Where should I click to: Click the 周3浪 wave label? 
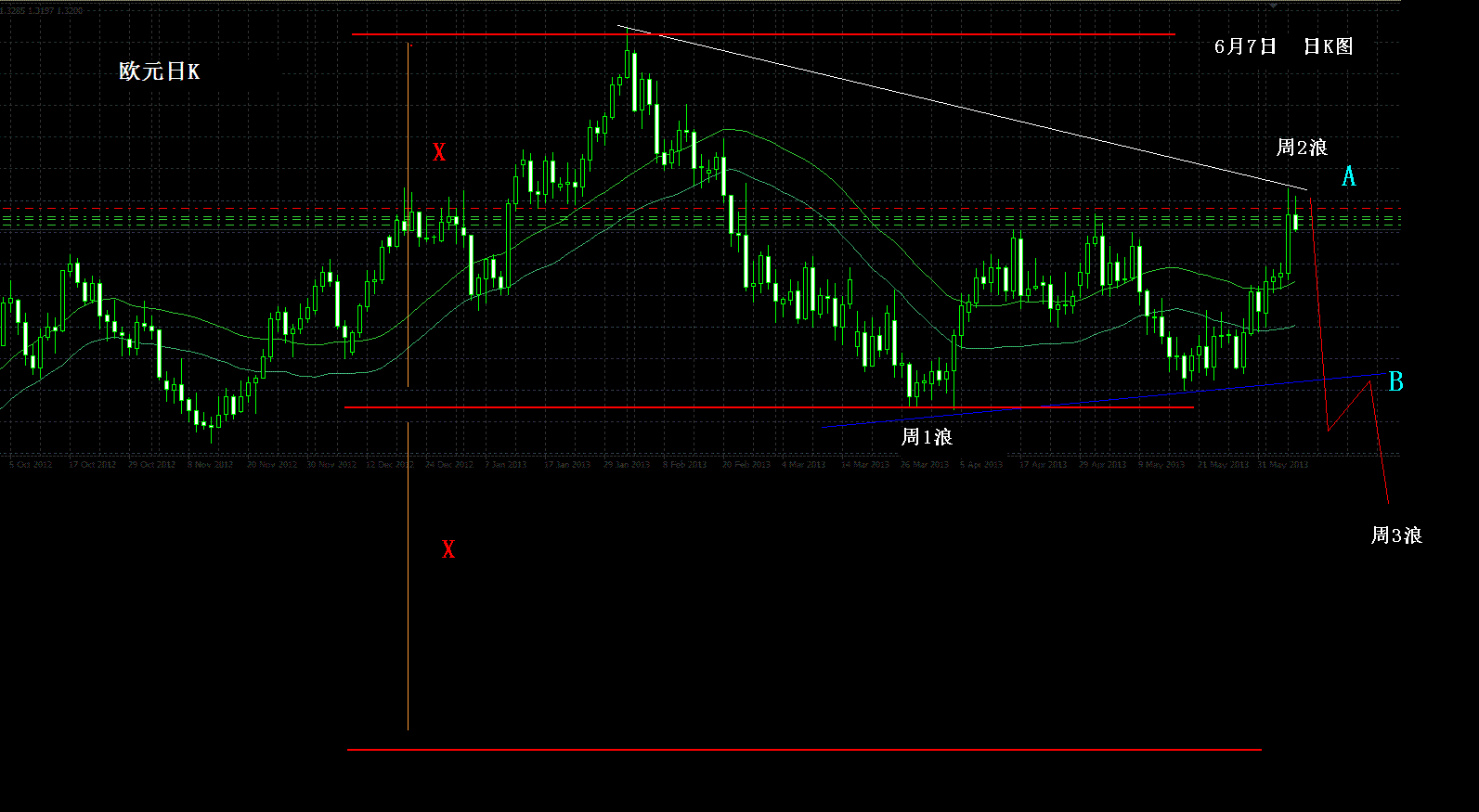pos(1396,535)
